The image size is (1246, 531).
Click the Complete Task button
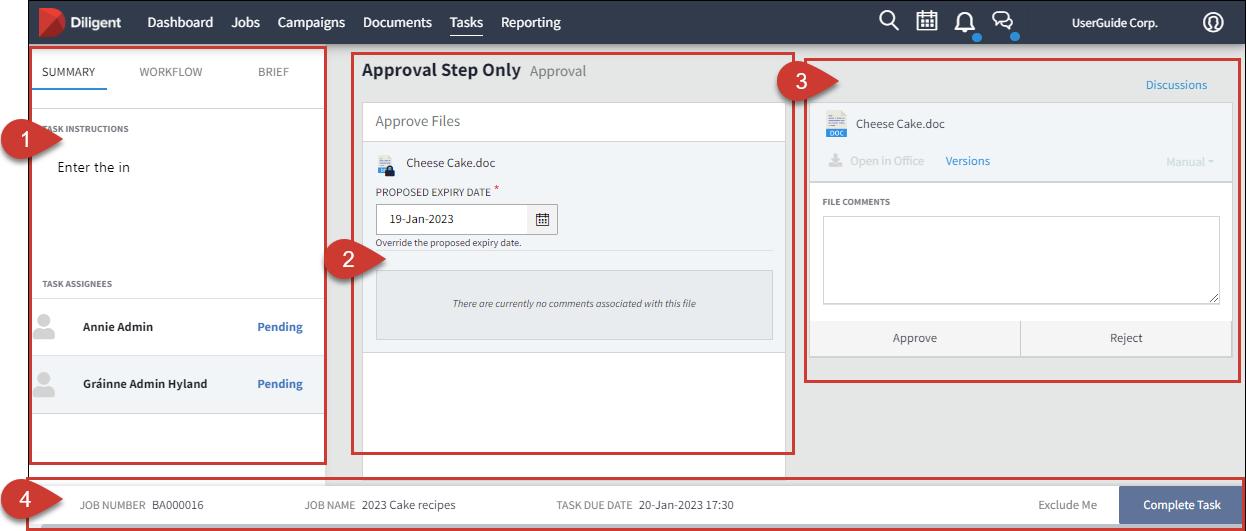1181,505
